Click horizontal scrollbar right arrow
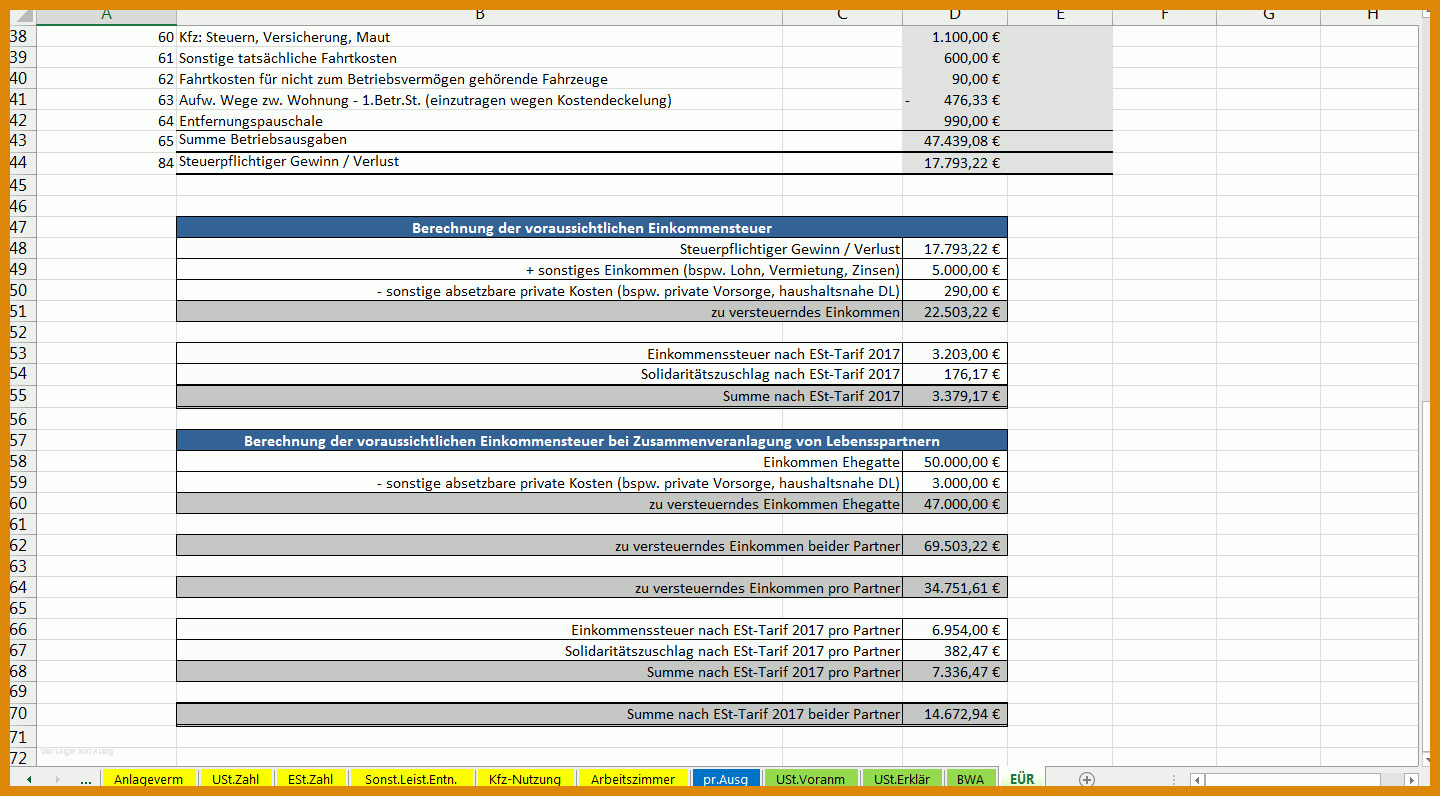 point(1411,780)
